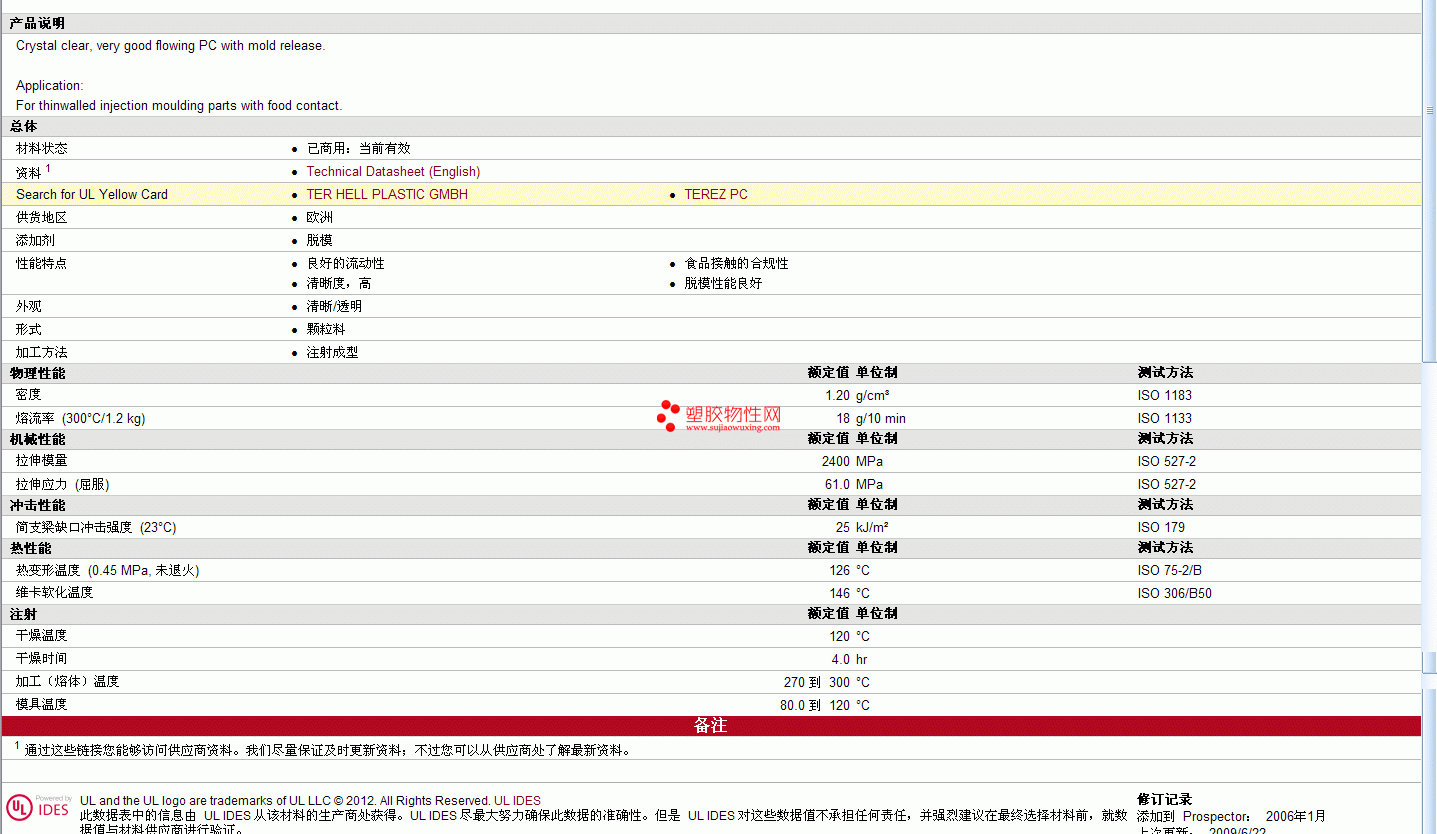Select the 密度 row label

pyautogui.click(x=29, y=396)
